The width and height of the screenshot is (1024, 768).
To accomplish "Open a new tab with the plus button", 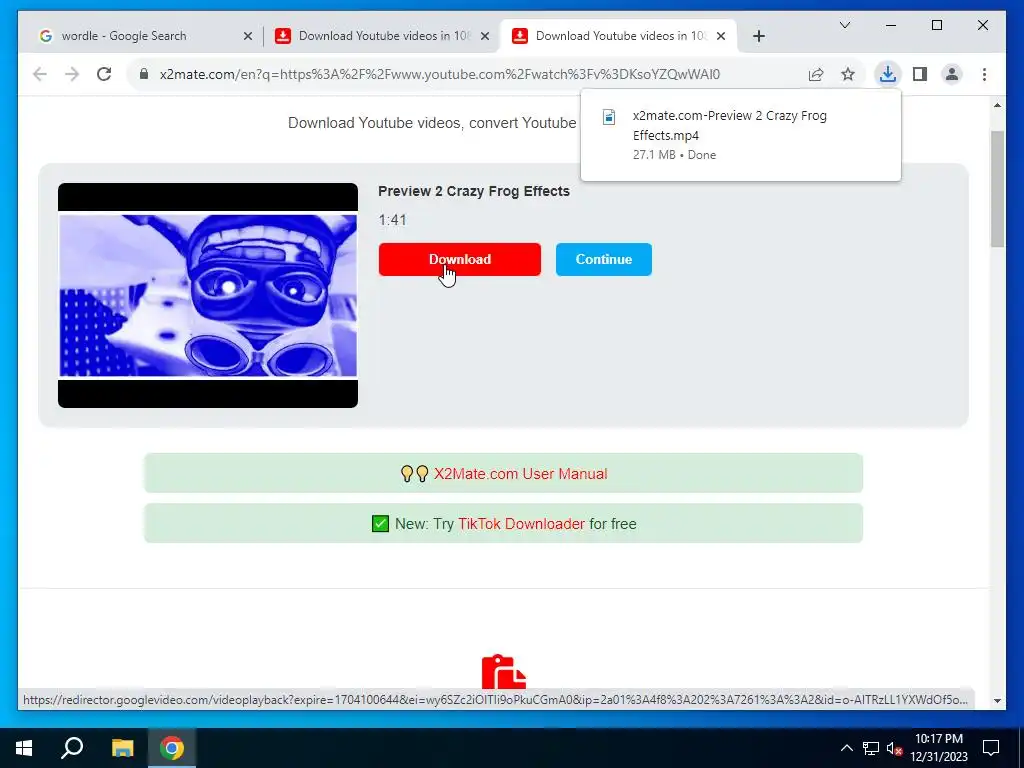I will tap(758, 37).
